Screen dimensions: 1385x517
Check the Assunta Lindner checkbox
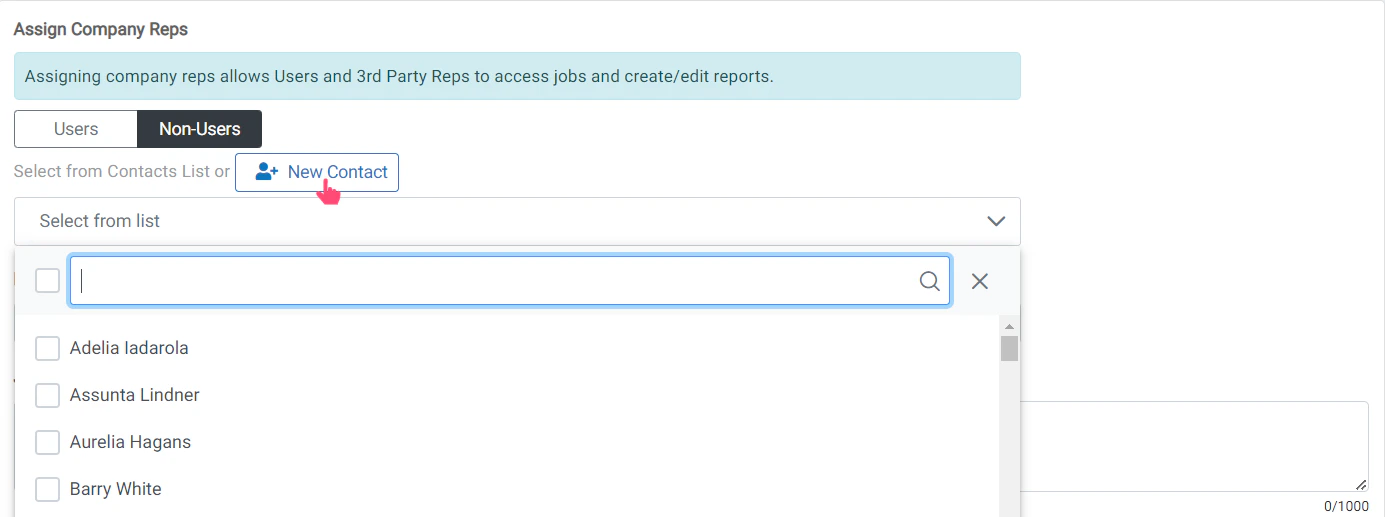47,395
